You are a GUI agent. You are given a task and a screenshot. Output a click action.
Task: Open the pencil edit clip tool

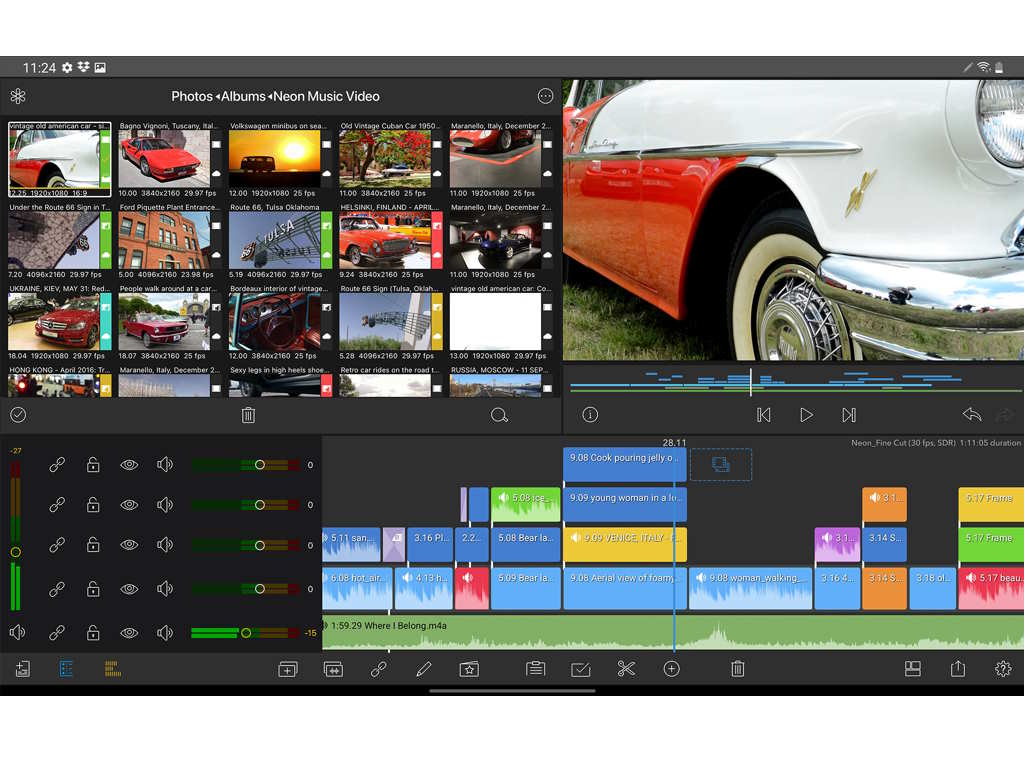424,669
